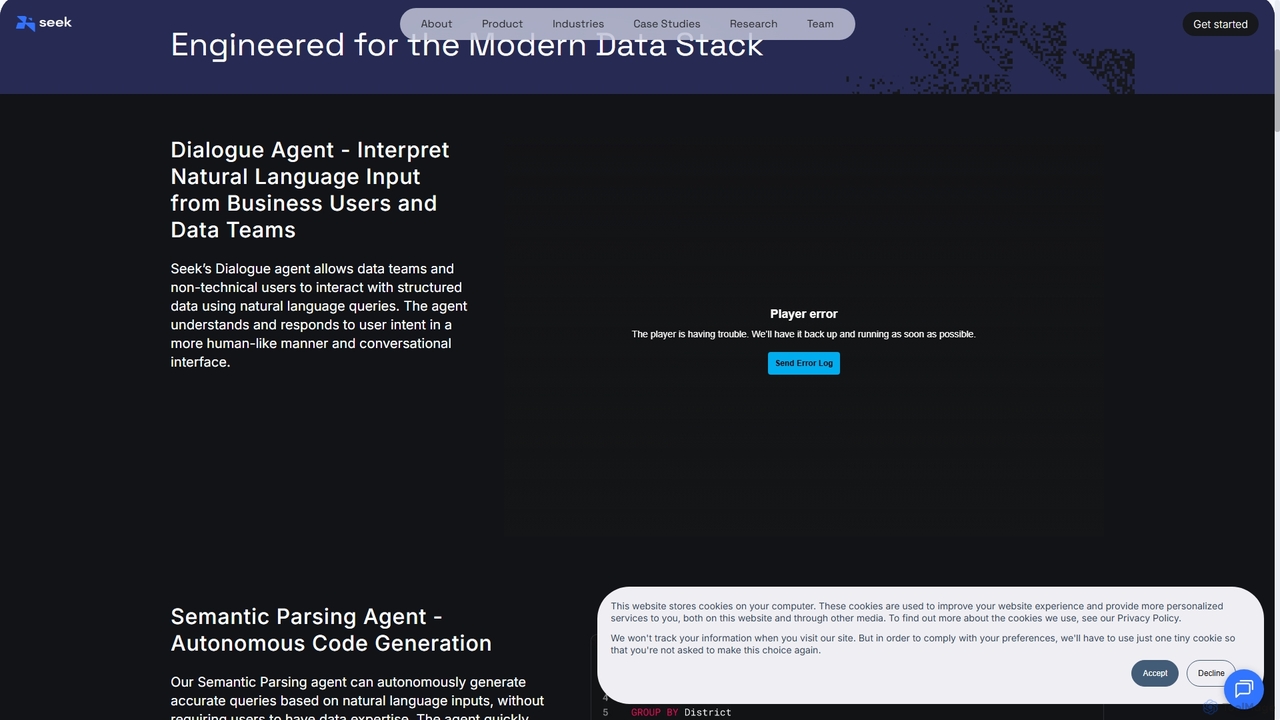Open the About menu item
1280x720 pixels.
(436, 24)
